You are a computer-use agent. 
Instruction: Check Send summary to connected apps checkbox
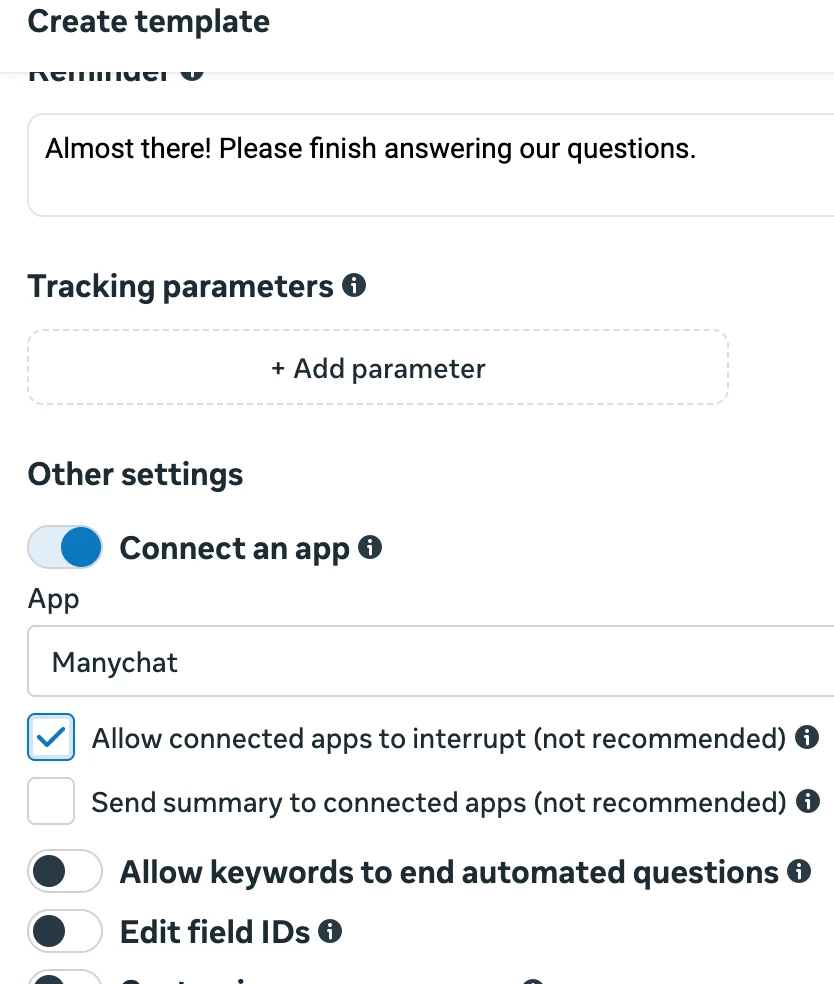coord(51,801)
